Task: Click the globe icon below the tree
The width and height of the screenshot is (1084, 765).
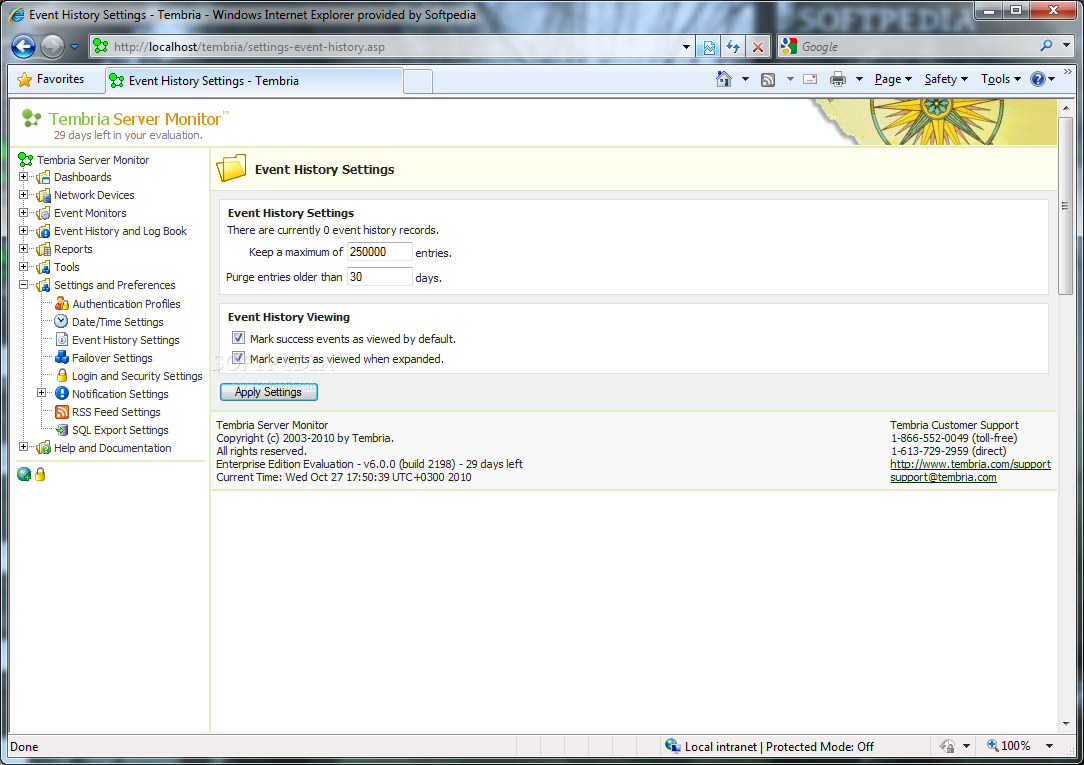Action: (x=24, y=474)
